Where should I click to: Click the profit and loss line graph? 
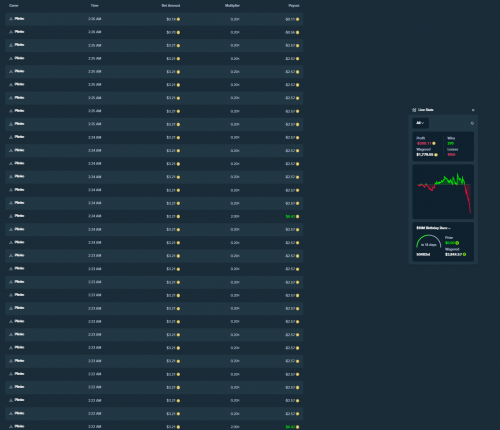click(x=443, y=191)
